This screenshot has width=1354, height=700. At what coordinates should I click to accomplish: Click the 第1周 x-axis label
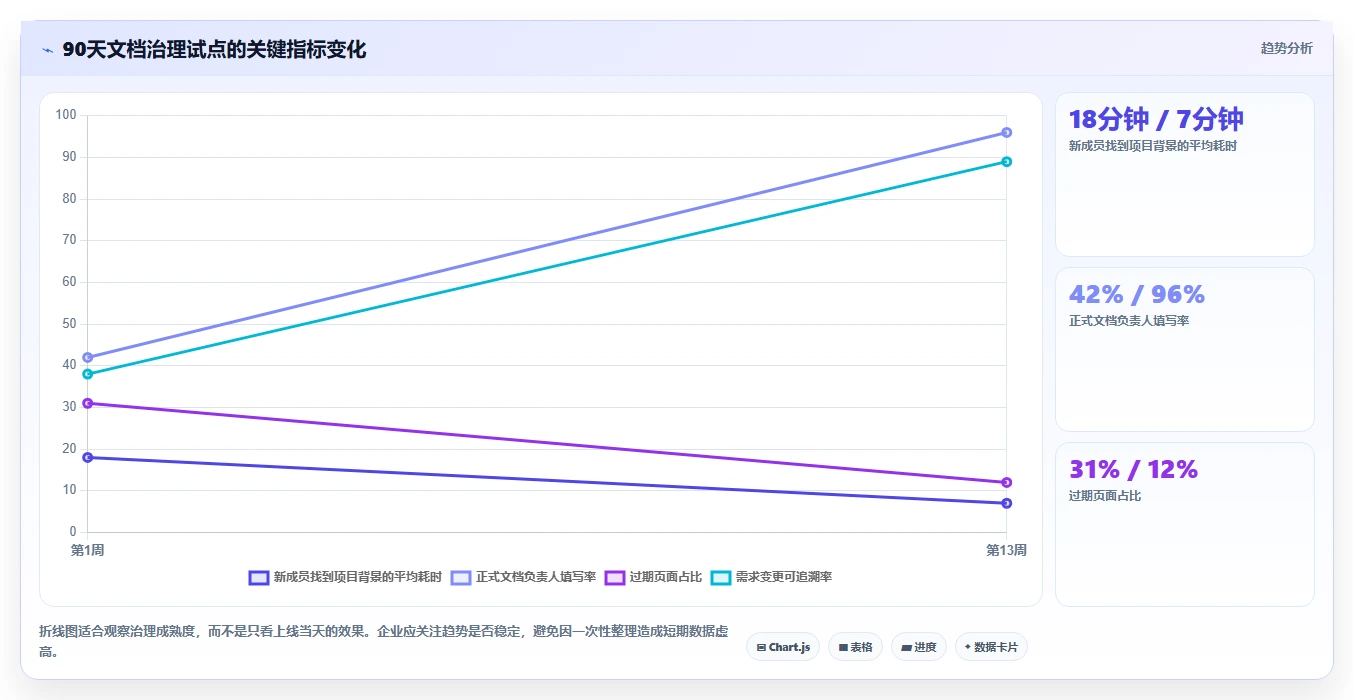(x=88, y=550)
